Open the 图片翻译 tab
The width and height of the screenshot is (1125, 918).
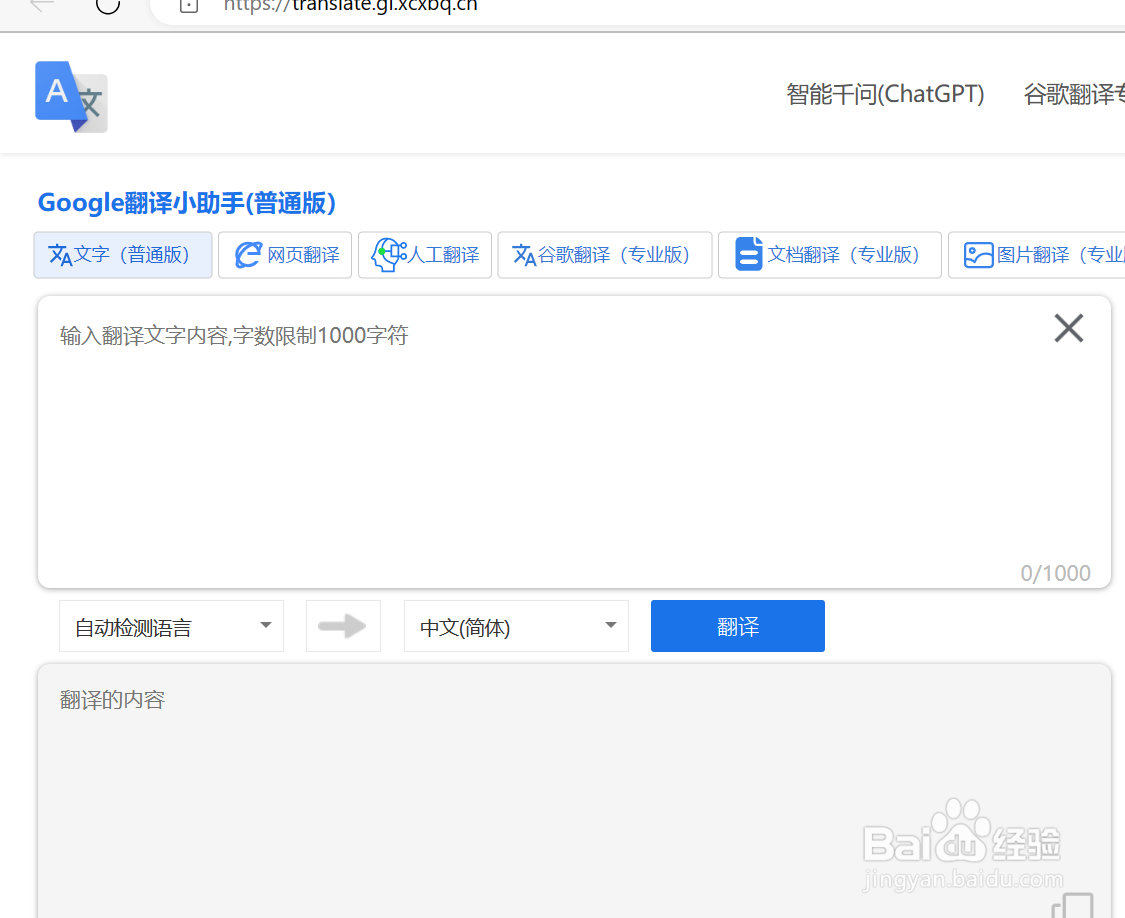pyautogui.click(x=1037, y=255)
